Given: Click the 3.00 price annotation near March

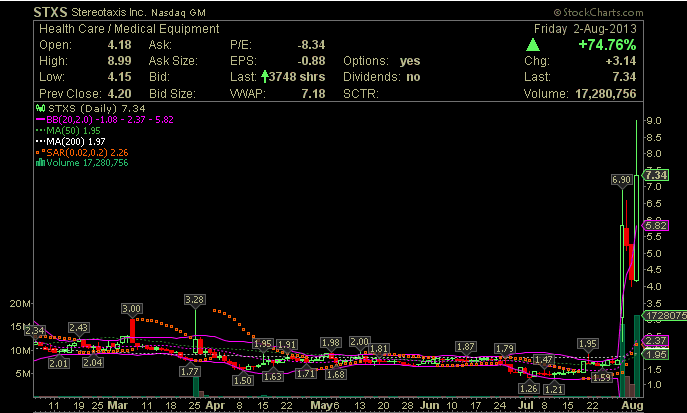Looking at the screenshot, I should [x=131, y=309].
